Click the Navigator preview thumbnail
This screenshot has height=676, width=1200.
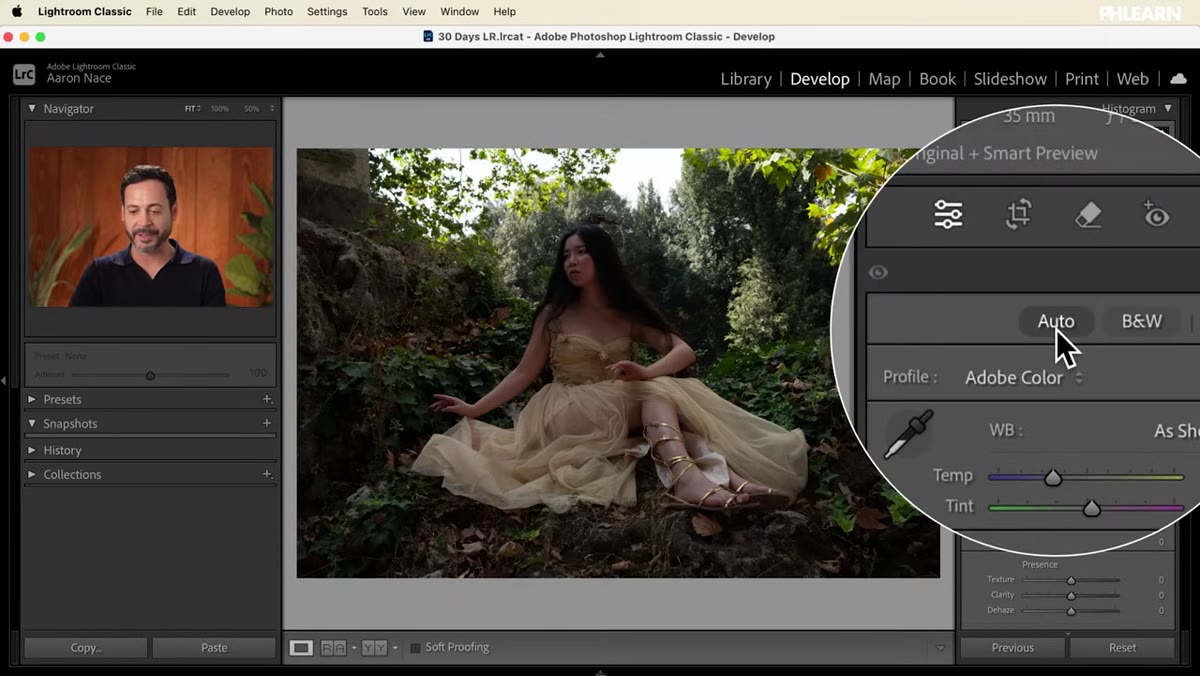pos(150,227)
